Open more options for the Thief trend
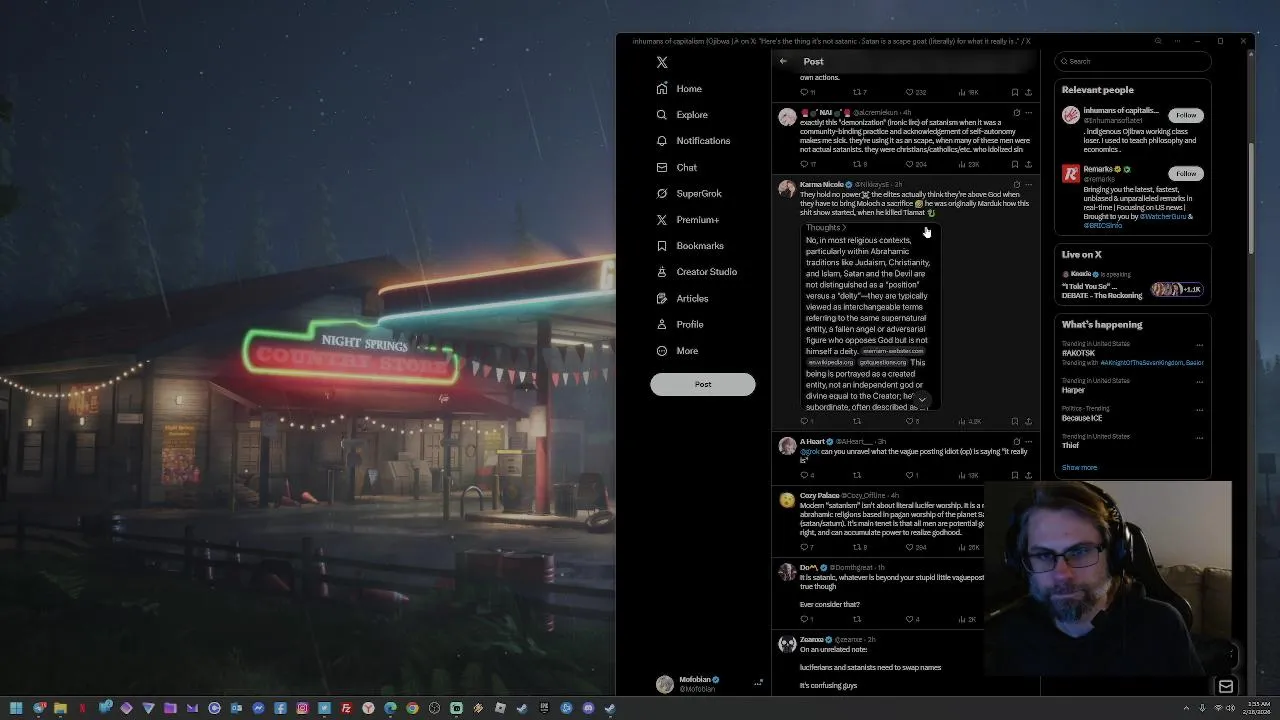Viewport: 1280px width, 720px height. 1199,437
